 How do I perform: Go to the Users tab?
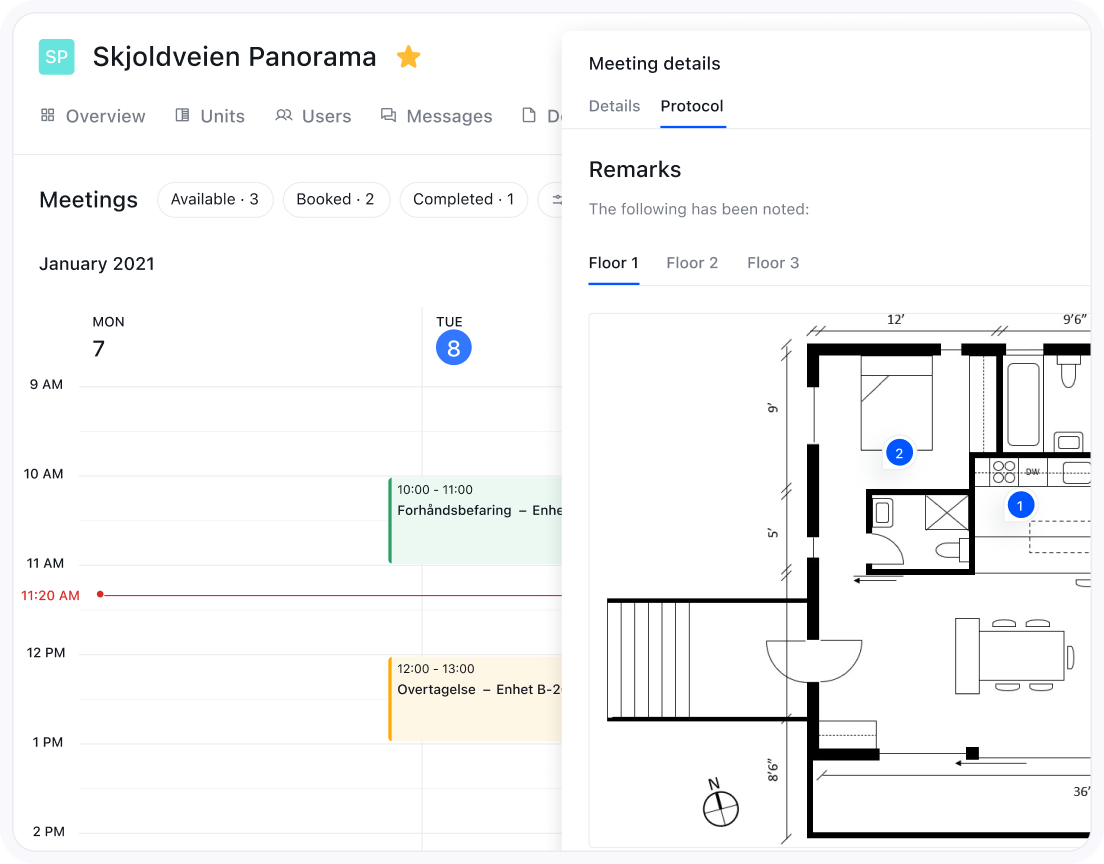pos(313,116)
